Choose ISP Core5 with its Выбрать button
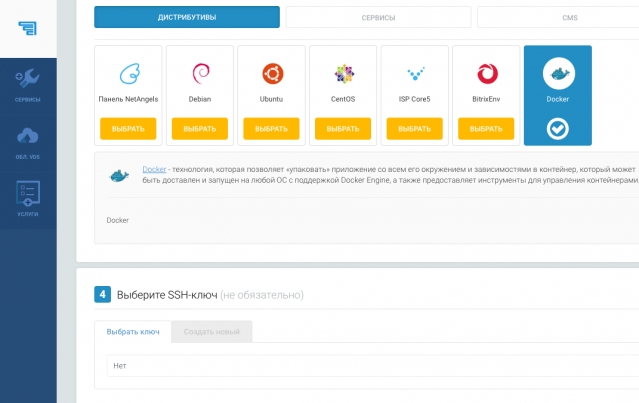 click(x=414, y=129)
